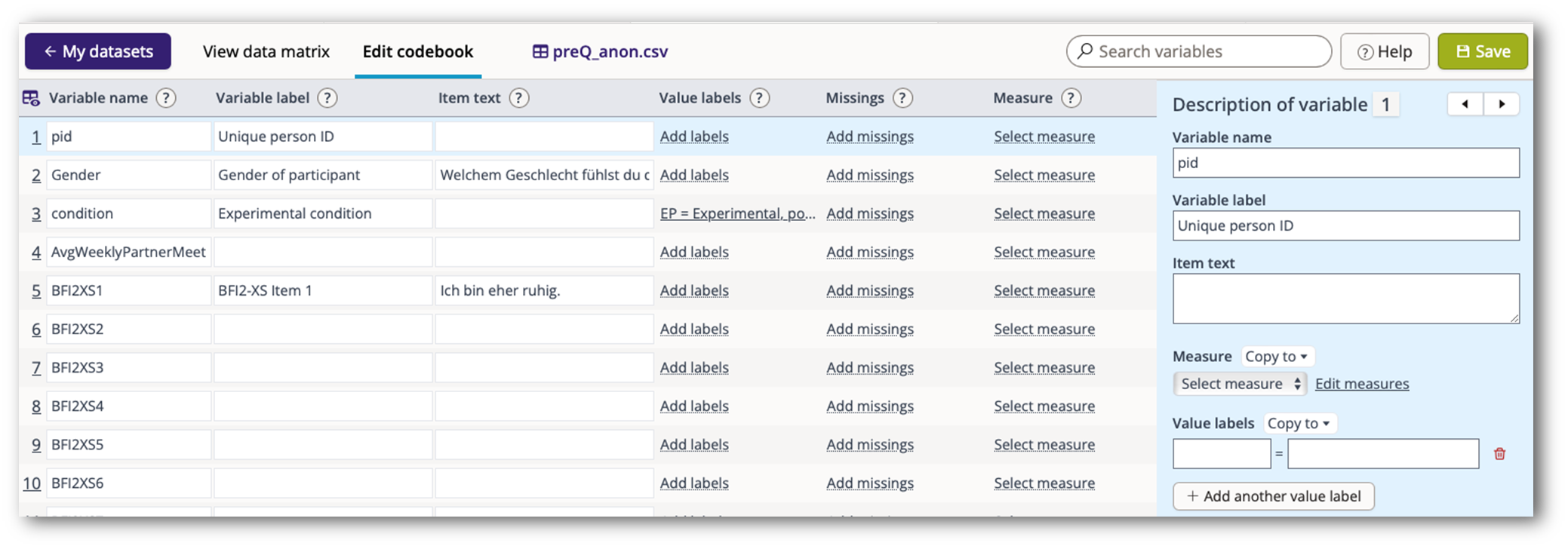1568x549 pixels.
Task: Delete value label with red trash icon
Action: [1499, 454]
